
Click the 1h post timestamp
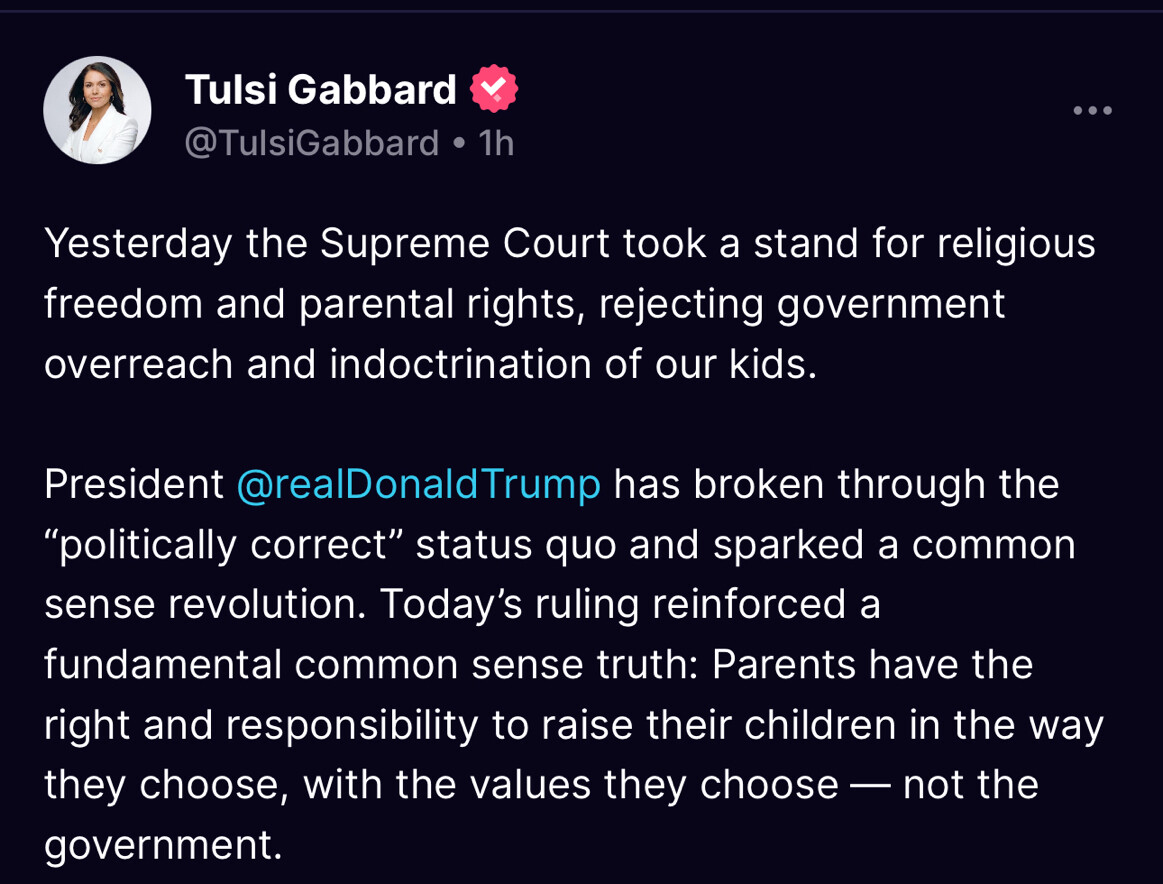coord(496,143)
